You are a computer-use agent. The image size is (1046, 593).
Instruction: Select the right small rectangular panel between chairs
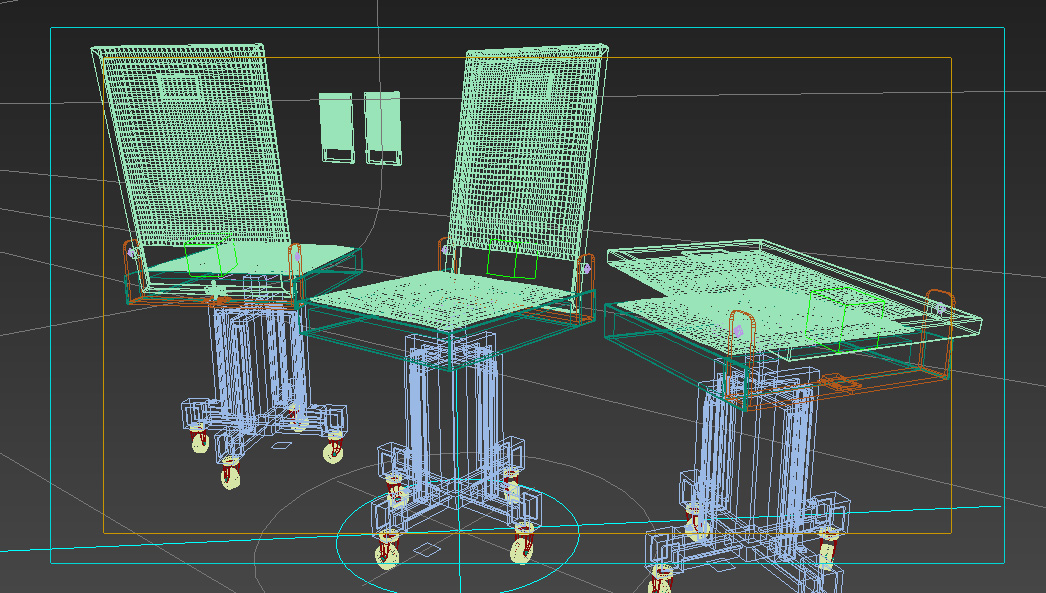(x=383, y=128)
